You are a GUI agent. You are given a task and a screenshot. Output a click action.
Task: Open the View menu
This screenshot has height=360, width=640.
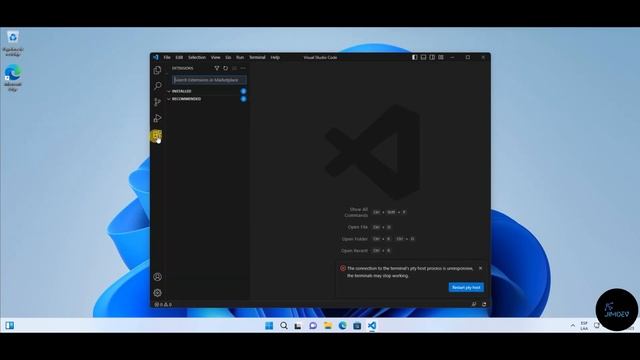(x=216, y=58)
